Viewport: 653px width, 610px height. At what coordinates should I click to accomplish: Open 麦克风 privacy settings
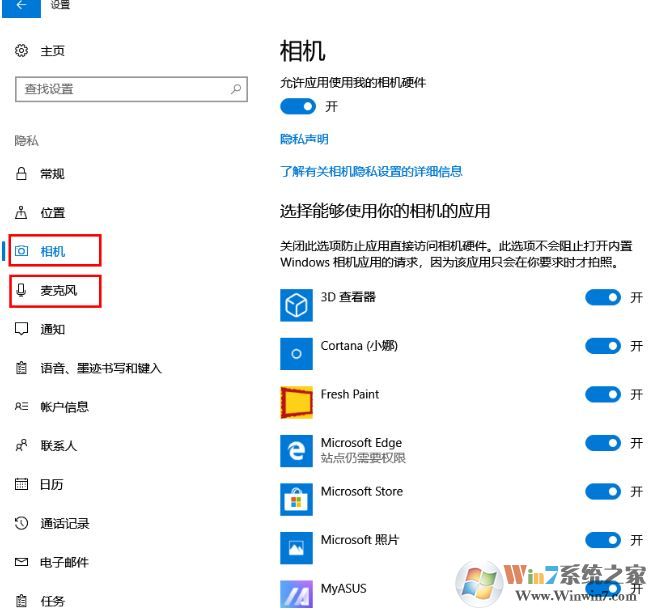[59, 290]
